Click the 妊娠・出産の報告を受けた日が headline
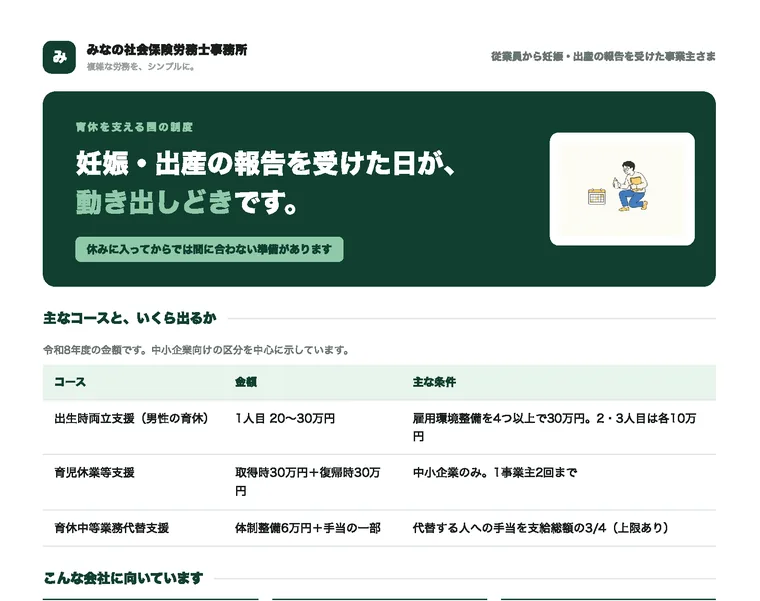The height and width of the screenshot is (601, 760). point(266,163)
